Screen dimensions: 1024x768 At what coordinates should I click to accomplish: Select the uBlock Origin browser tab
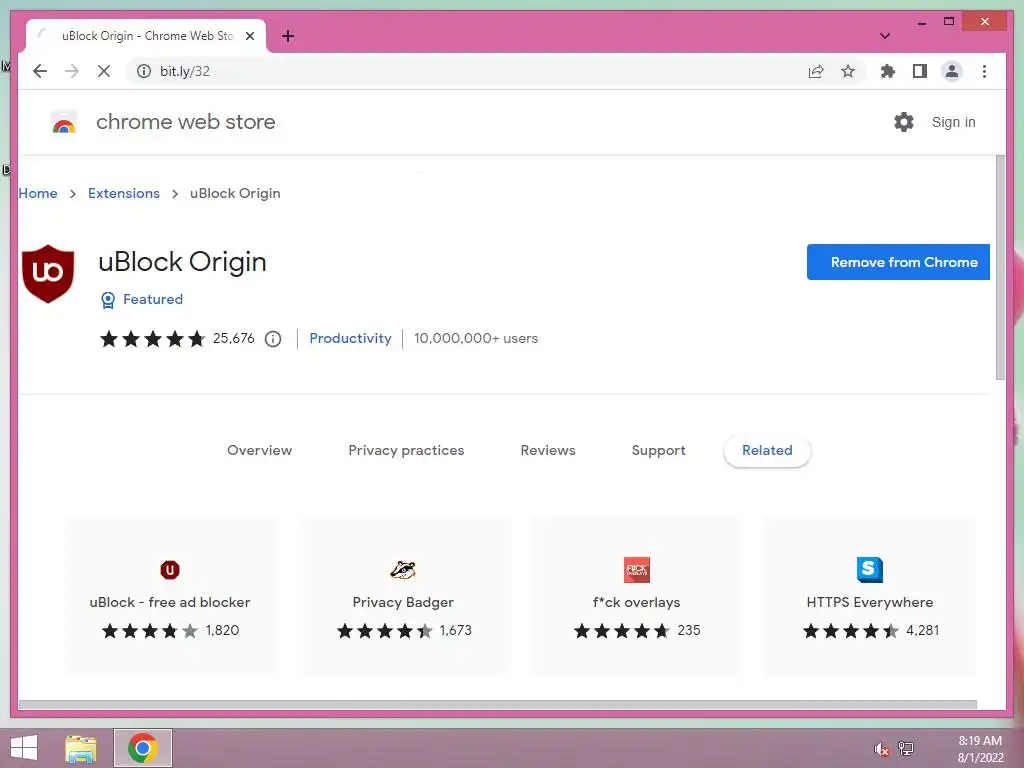(146, 36)
